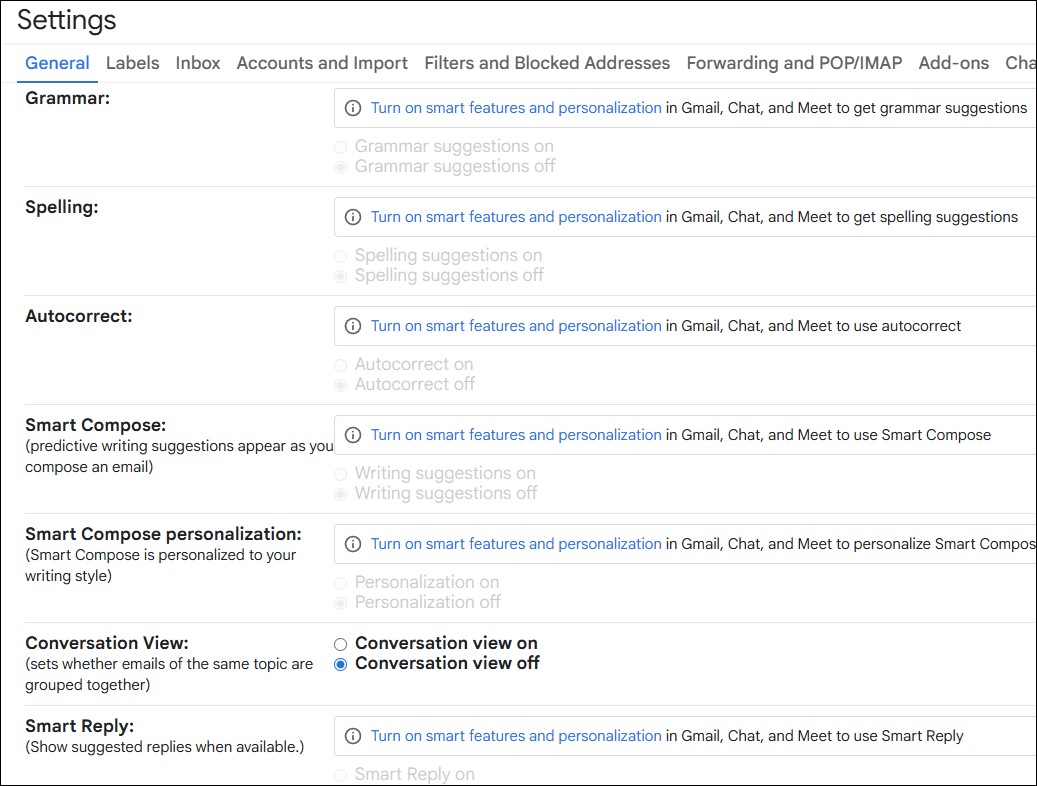Click smart features link for Smart Compose
The width and height of the screenshot is (1037, 786).
tap(516, 435)
